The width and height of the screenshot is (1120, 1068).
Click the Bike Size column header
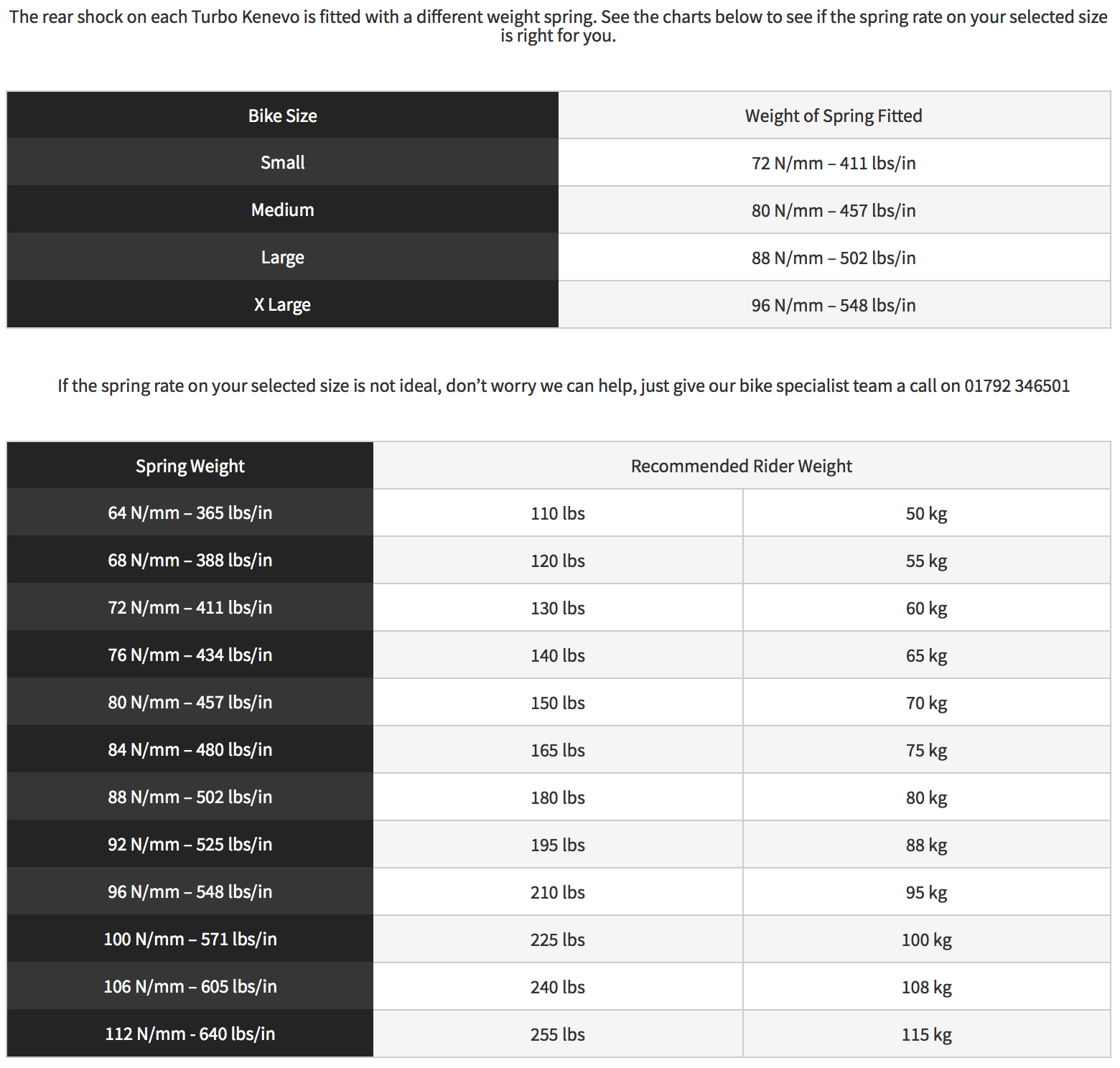[283, 116]
